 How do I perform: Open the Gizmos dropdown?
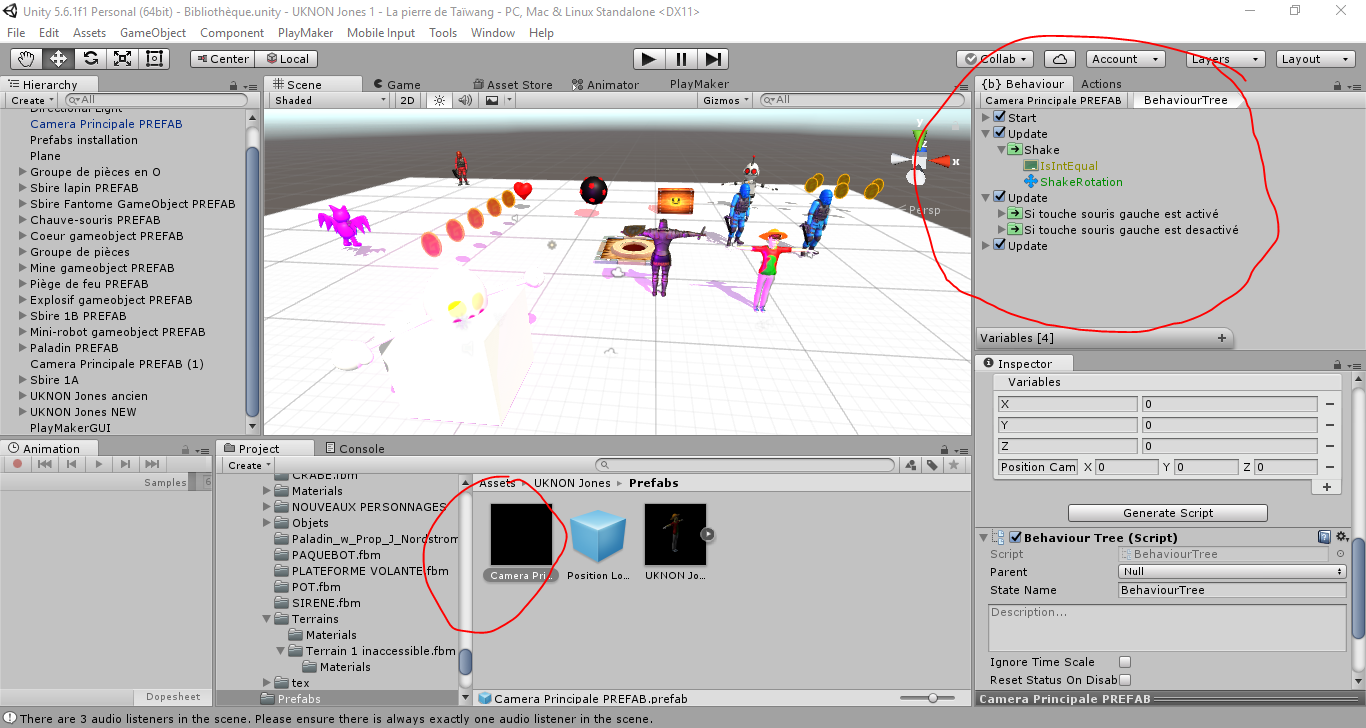726,100
